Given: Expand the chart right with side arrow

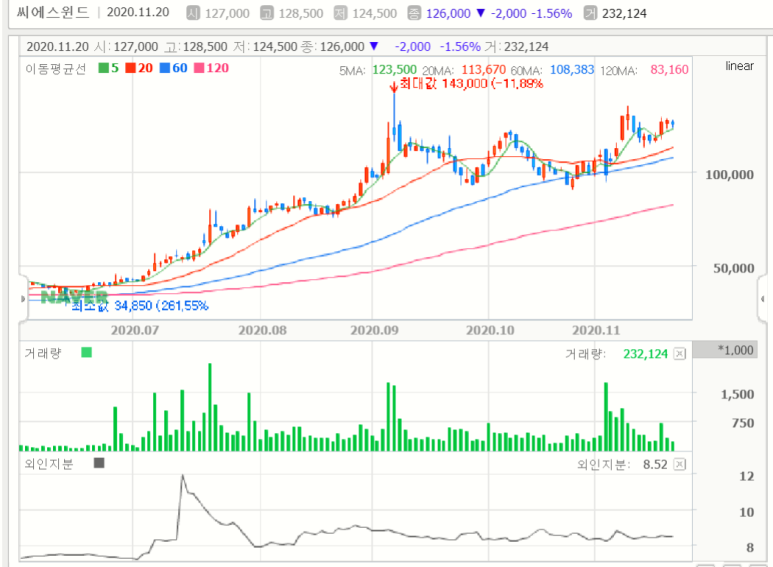Looking at the screenshot, I should click(x=763, y=299).
